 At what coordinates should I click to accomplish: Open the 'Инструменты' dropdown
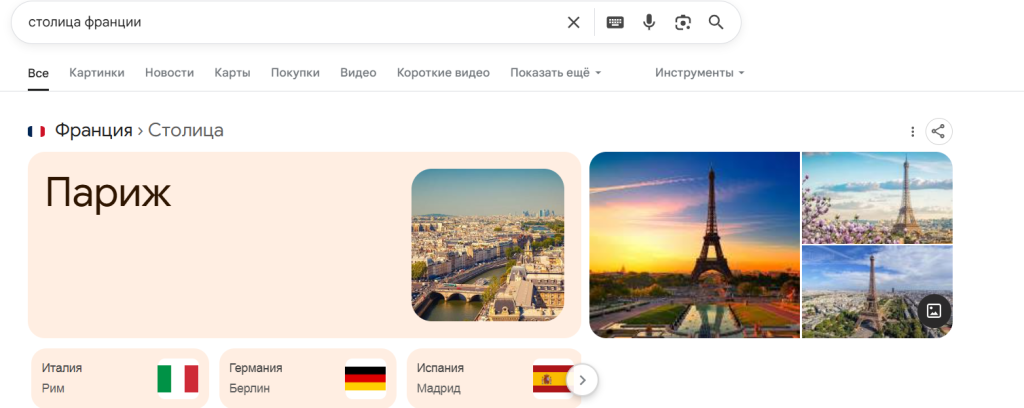[x=699, y=72]
